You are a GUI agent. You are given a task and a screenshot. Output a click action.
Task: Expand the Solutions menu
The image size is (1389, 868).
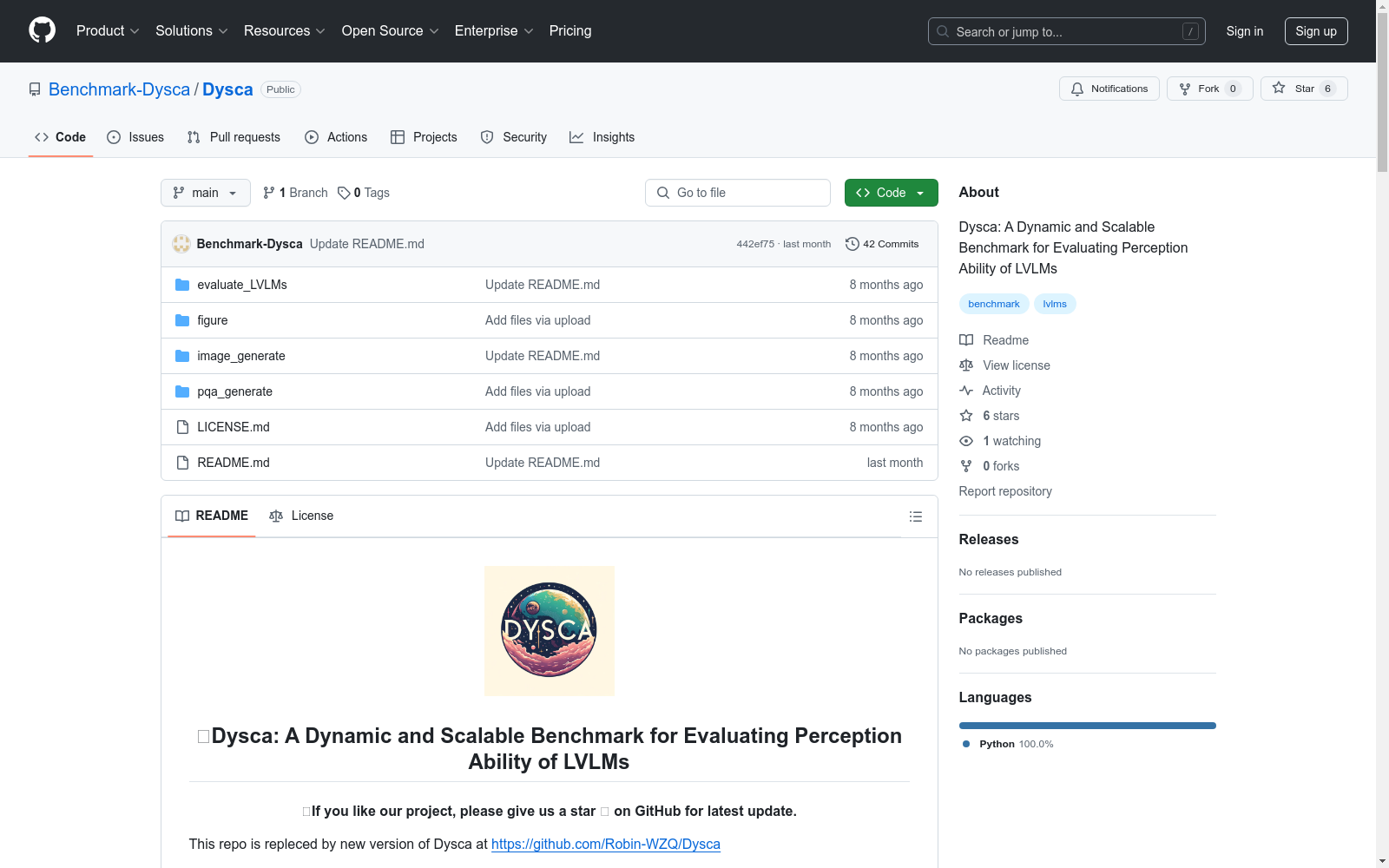click(x=192, y=30)
